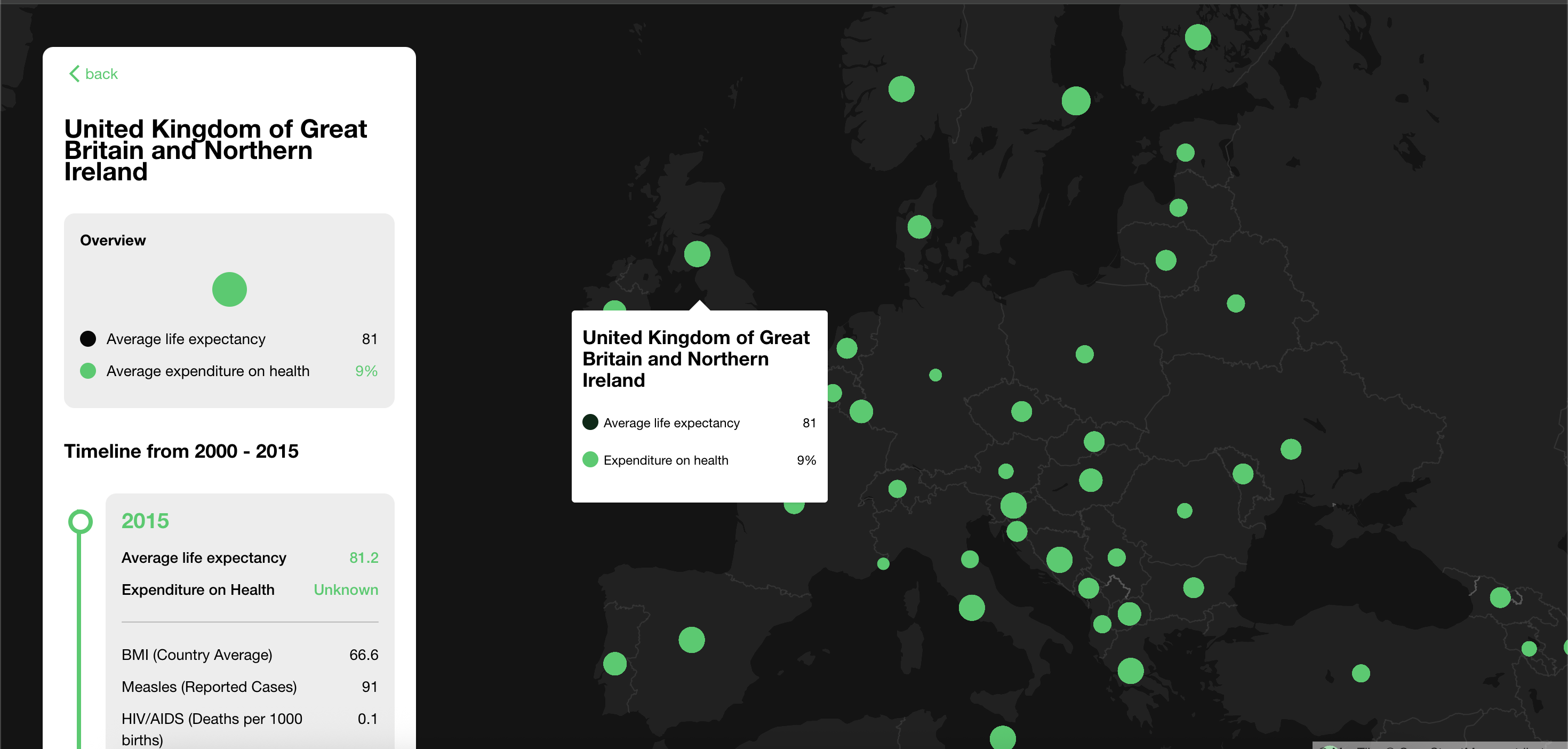Screen dimensions: 1568x749
Task: Click the popup country title text
Action: (696, 358)
